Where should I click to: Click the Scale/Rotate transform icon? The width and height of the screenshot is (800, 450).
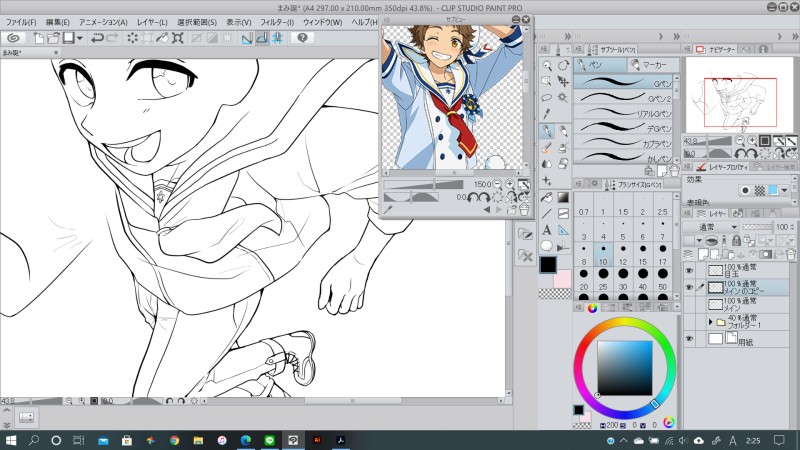tap(178, 38)
